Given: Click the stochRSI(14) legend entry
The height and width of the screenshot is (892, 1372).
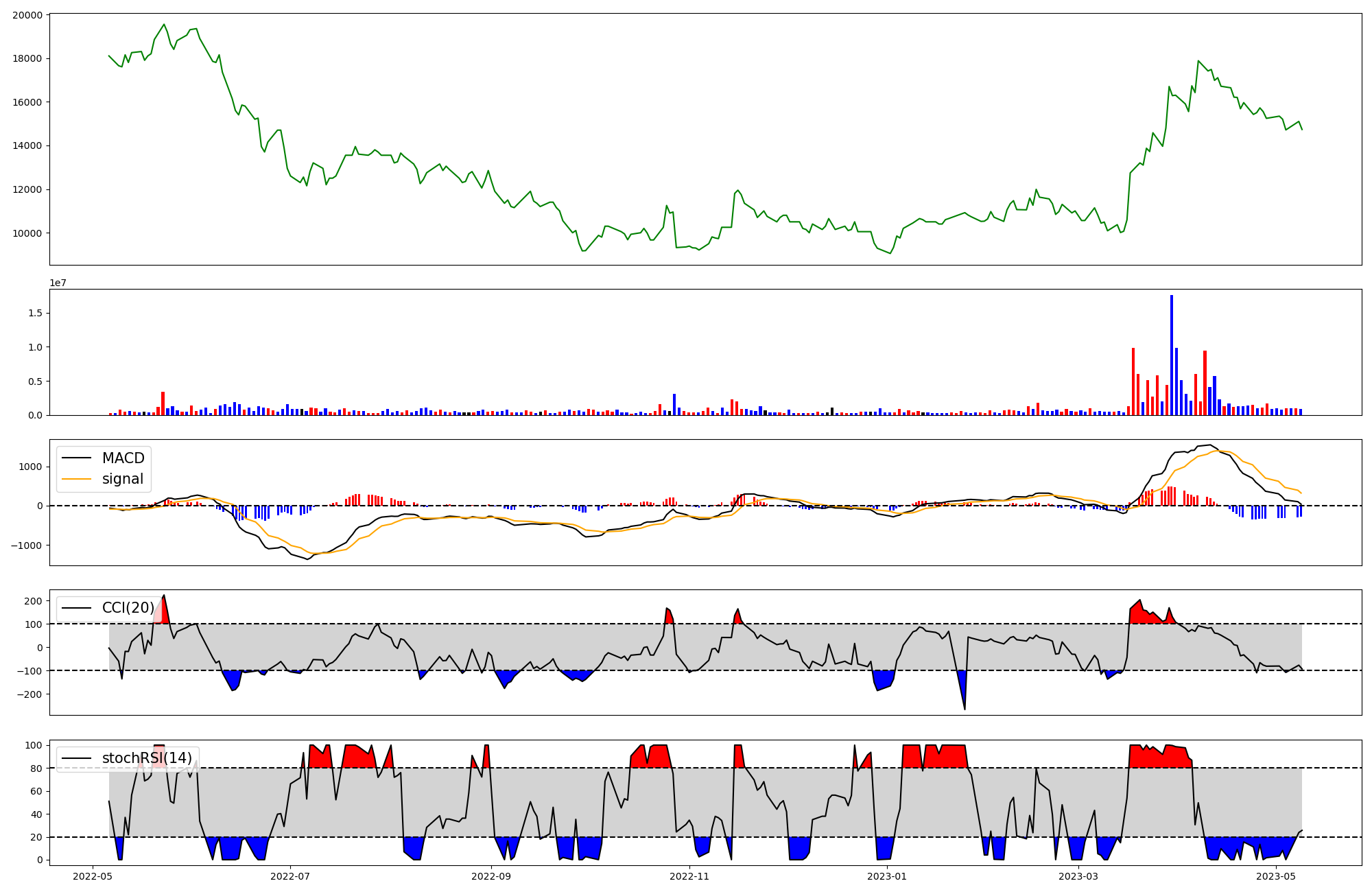Looking at the screenshot, I should [147, 758].
